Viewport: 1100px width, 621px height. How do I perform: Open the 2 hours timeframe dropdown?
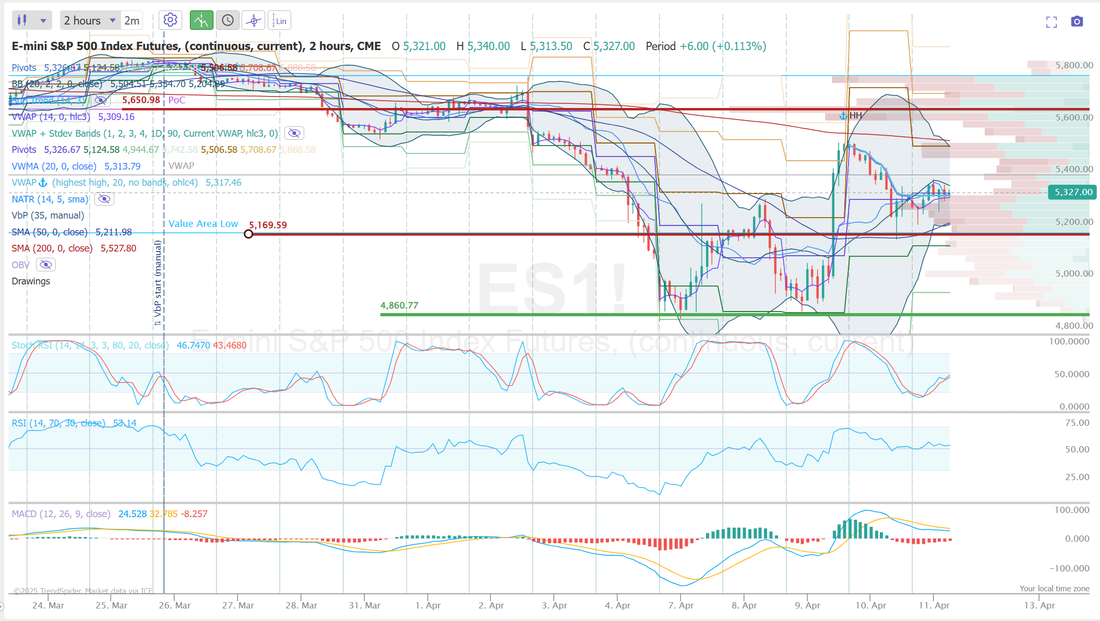tap(90, 20)
